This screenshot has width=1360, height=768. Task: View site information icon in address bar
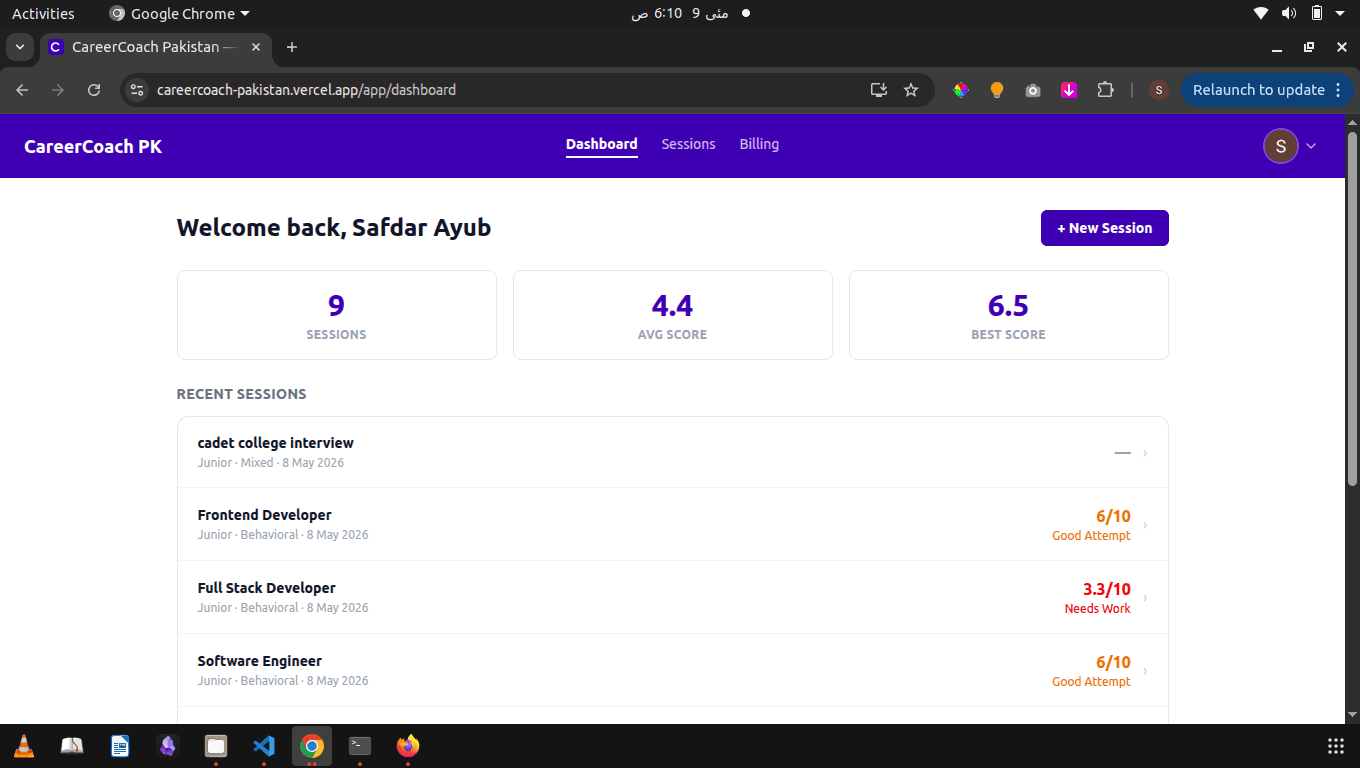[x=138, y=90]
